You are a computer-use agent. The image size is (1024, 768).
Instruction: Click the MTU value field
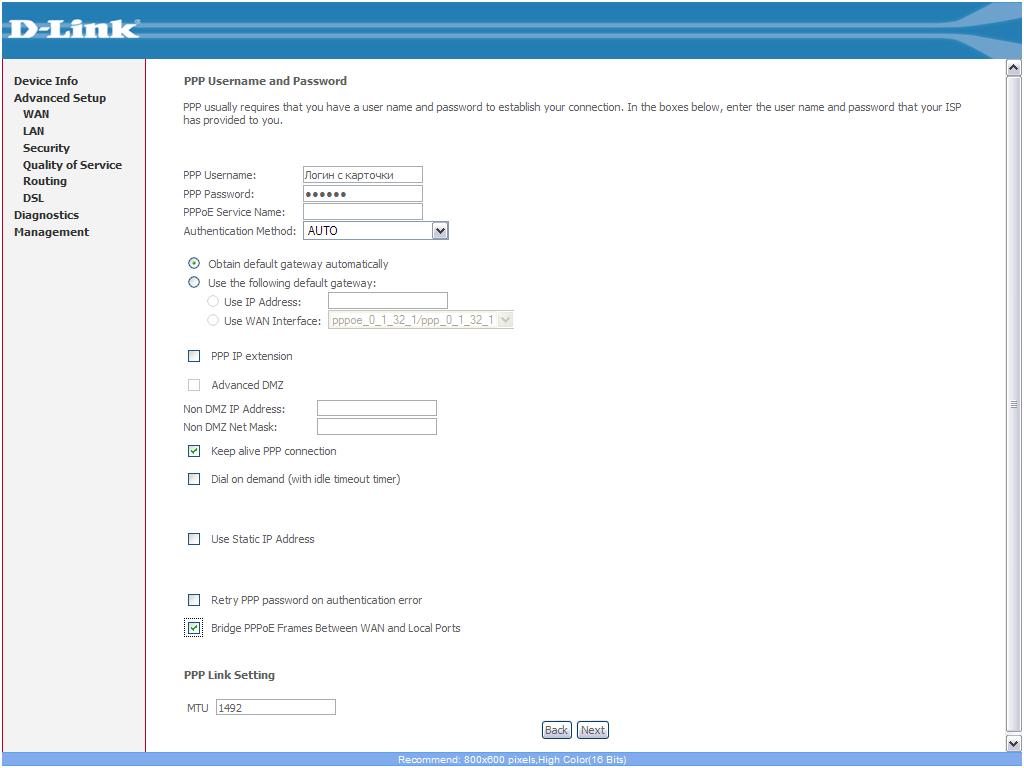[x=276, y=707]
